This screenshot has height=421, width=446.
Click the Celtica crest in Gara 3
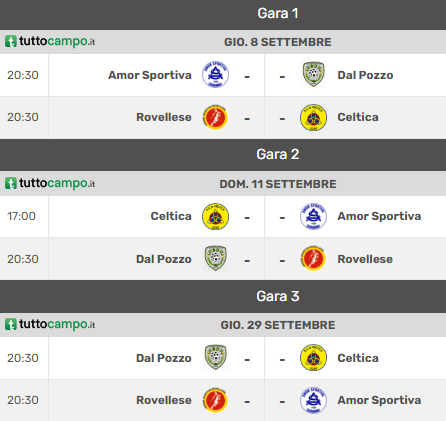point(313,358)
